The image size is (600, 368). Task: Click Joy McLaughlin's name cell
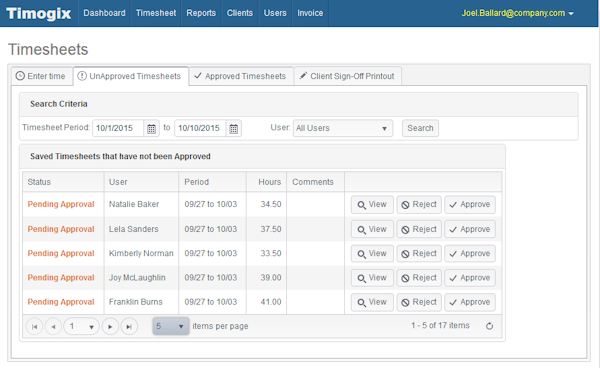(141, 278)
